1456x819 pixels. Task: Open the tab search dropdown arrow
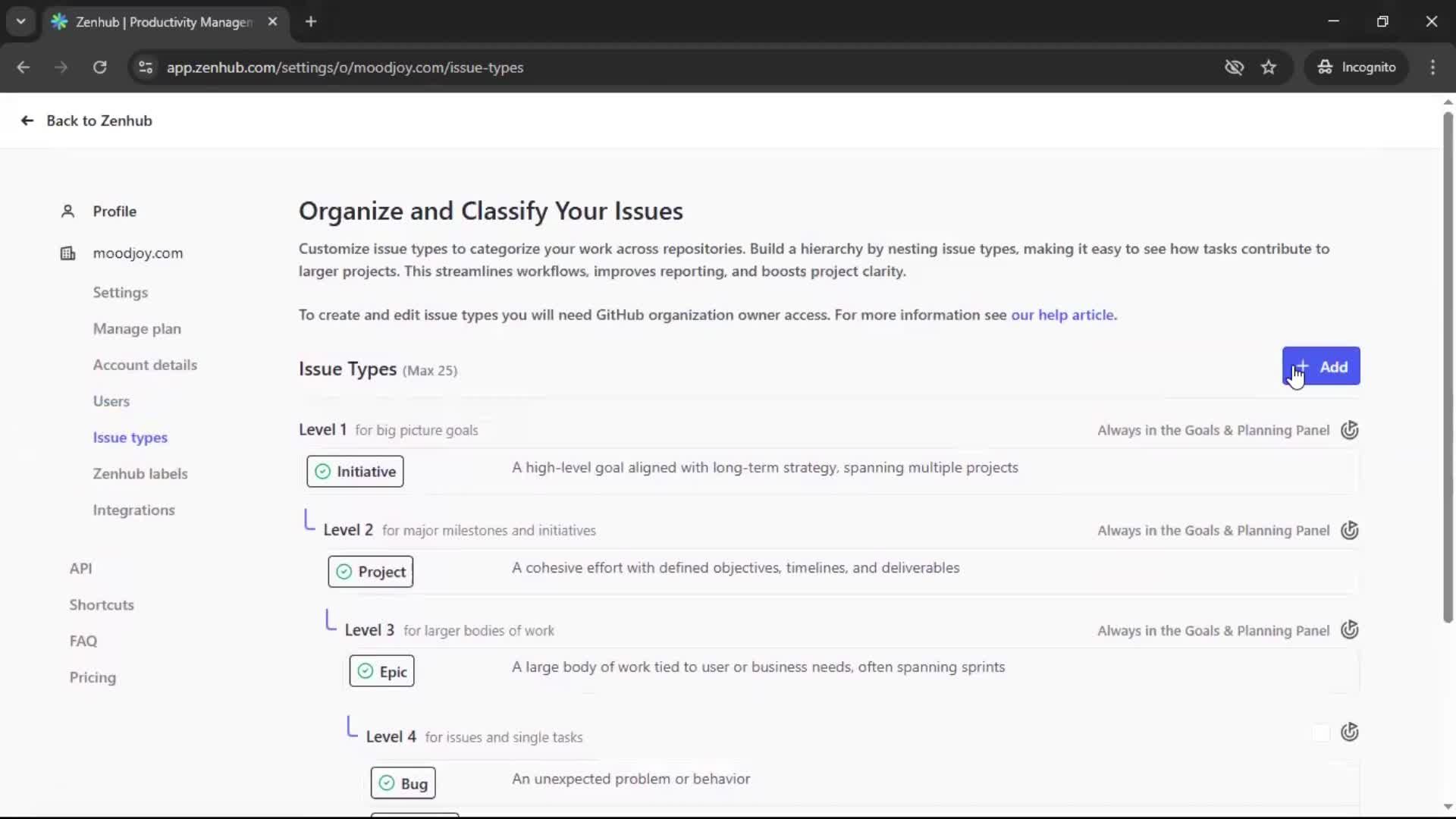pos(21,21)
